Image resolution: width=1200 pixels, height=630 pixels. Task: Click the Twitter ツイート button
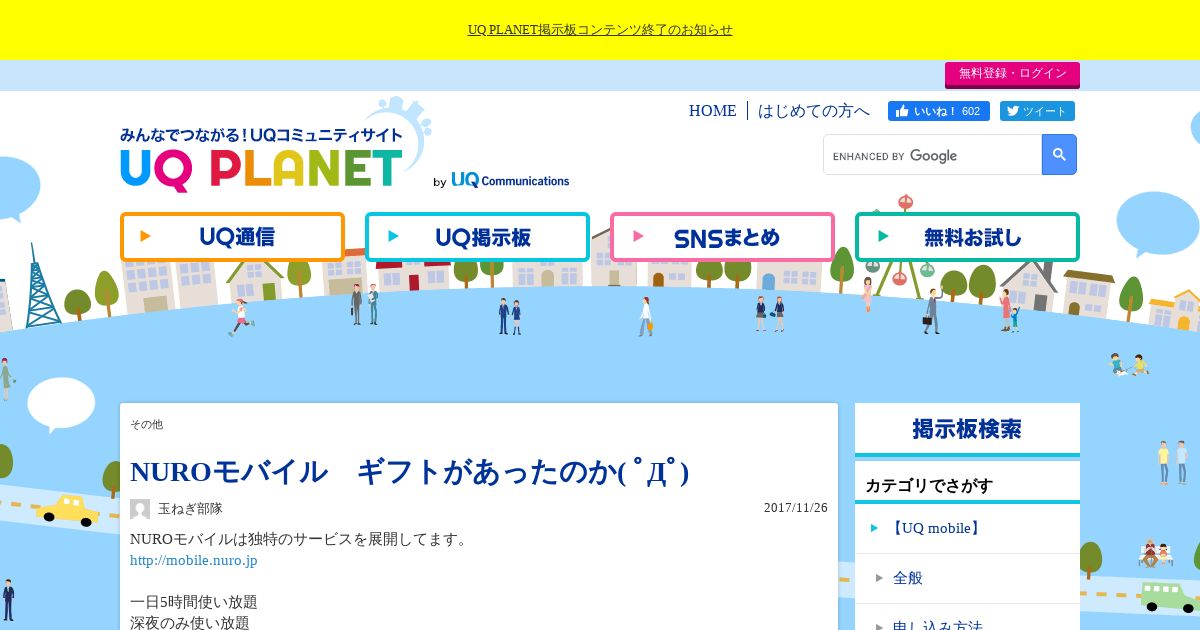[1037, 111]
